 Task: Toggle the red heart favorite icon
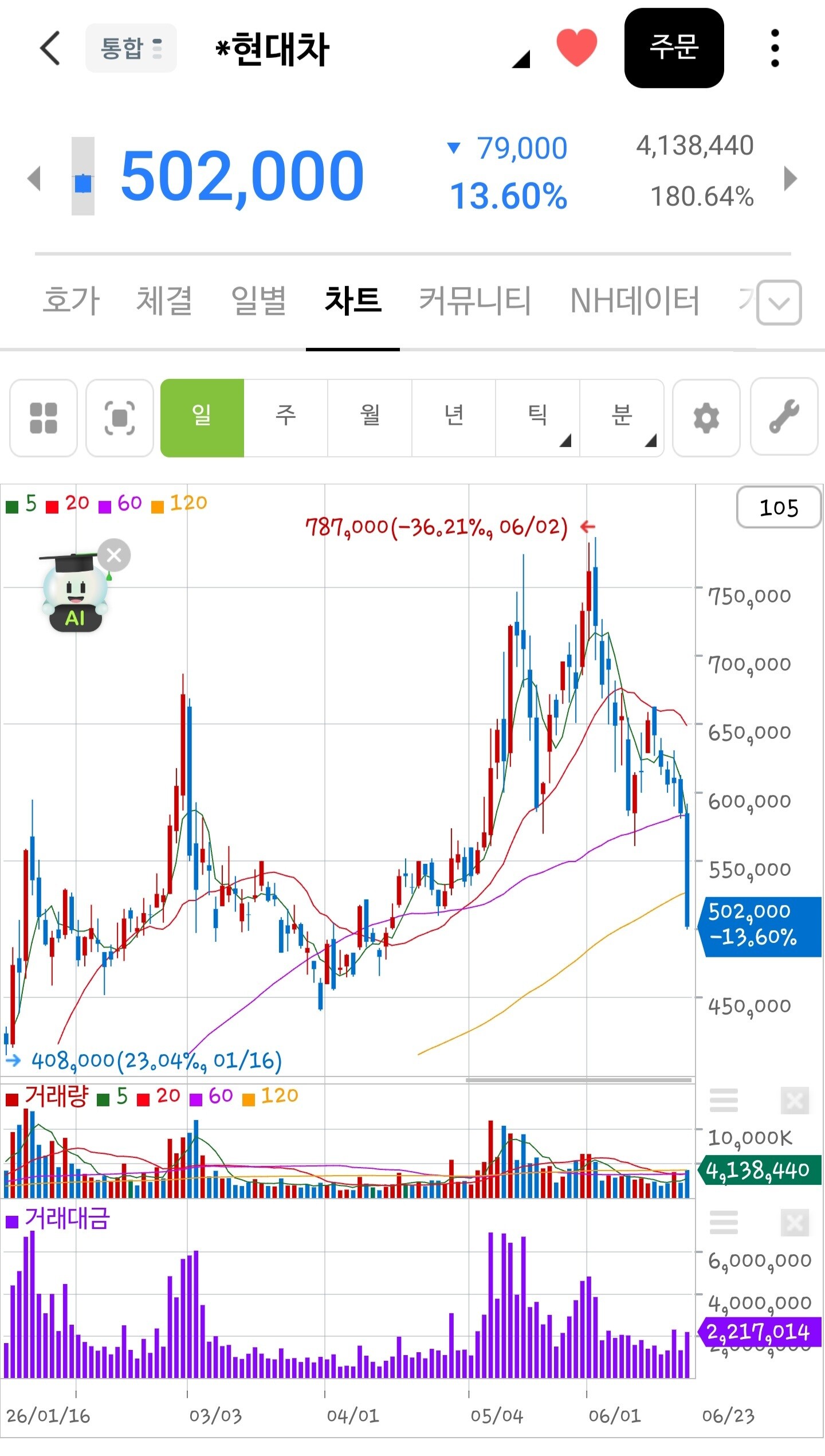[576, 48]
